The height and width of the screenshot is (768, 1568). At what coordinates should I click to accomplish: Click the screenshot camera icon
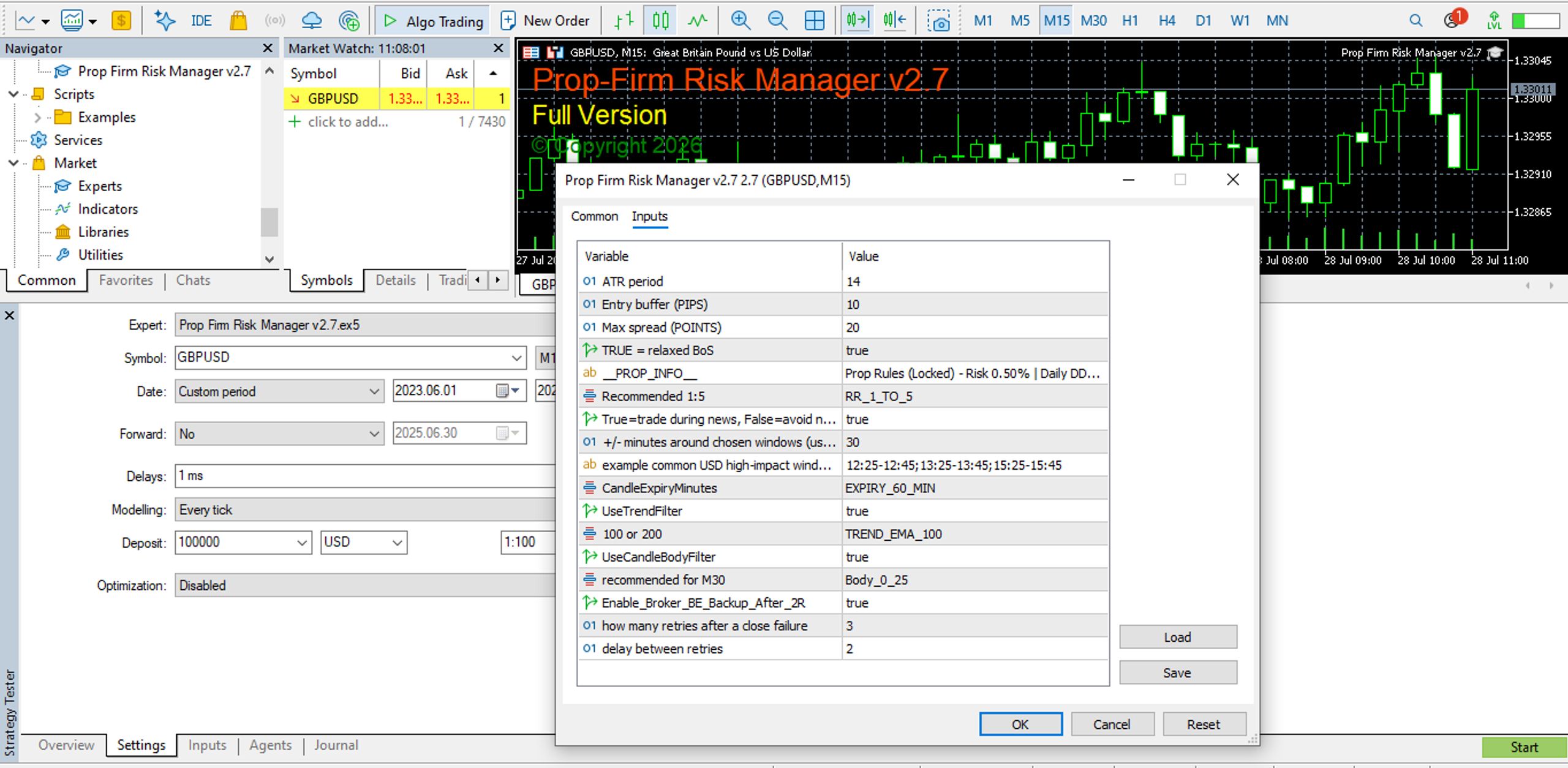coord(938,21)
